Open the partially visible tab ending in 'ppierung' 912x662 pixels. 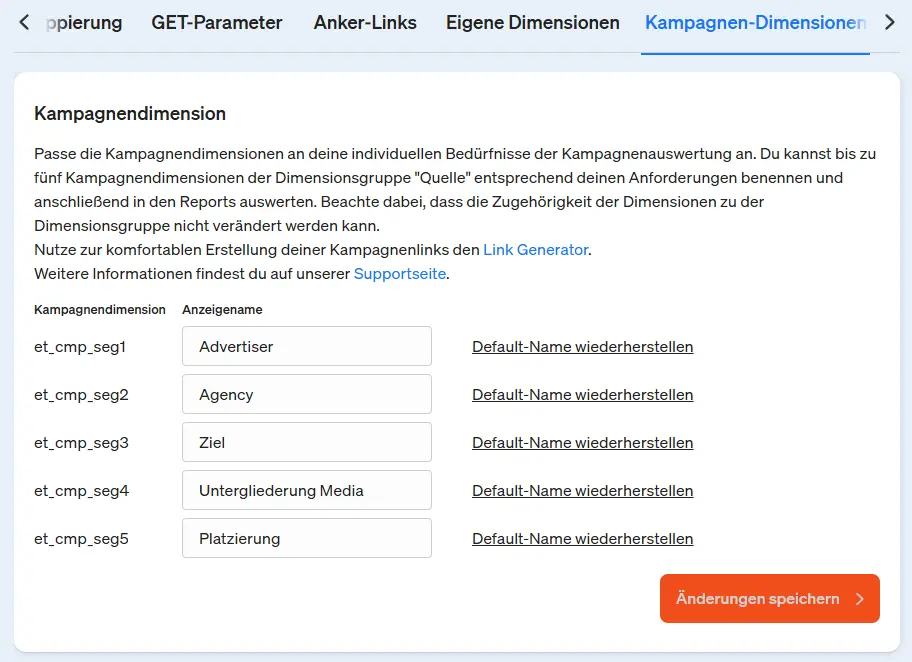(86, 22)
